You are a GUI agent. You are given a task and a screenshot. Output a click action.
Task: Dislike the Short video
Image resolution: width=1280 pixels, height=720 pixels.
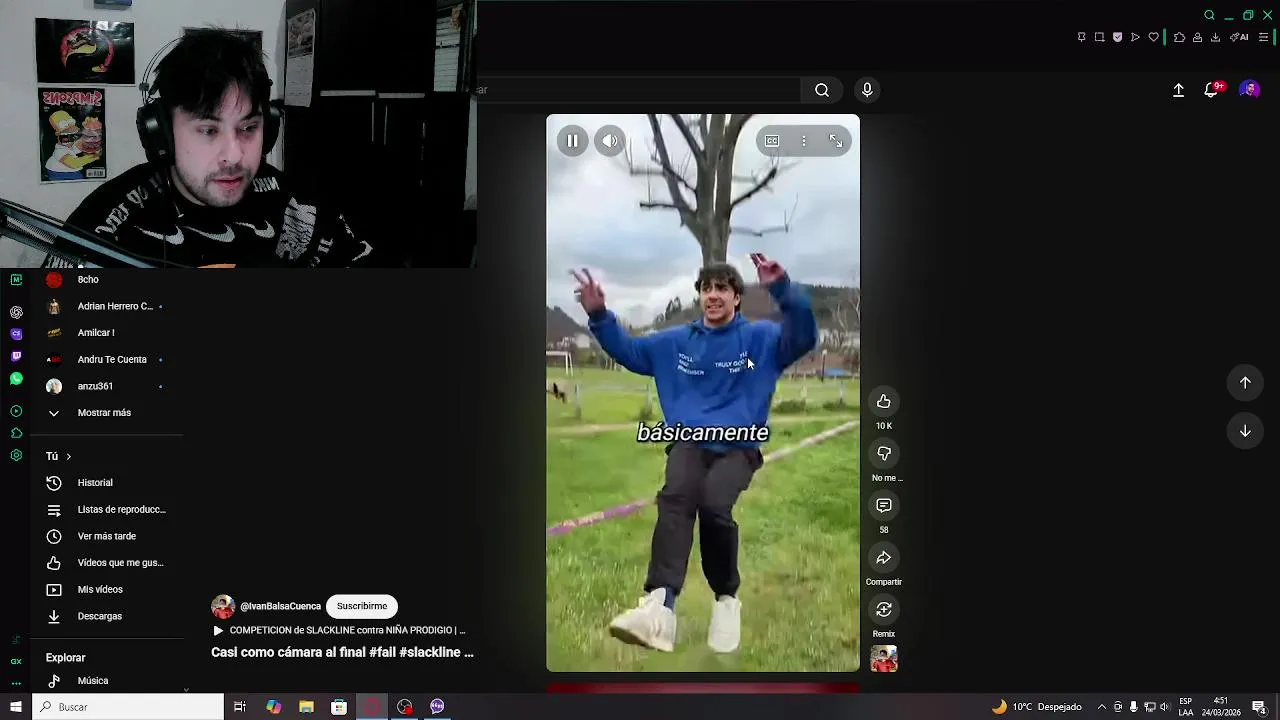(x=884, y=453)
